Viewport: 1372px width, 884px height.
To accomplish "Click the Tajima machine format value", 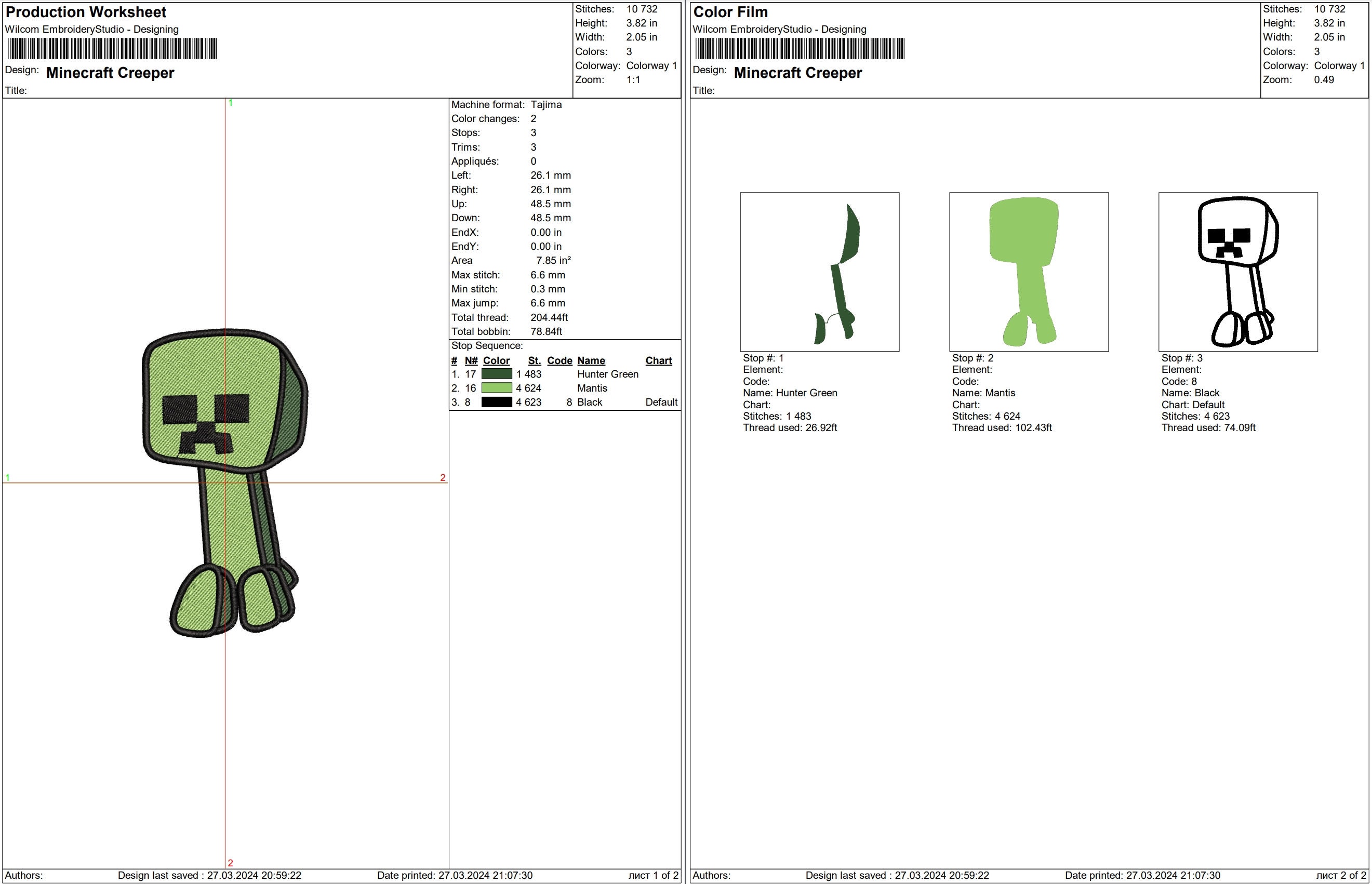I will [547, 104].
